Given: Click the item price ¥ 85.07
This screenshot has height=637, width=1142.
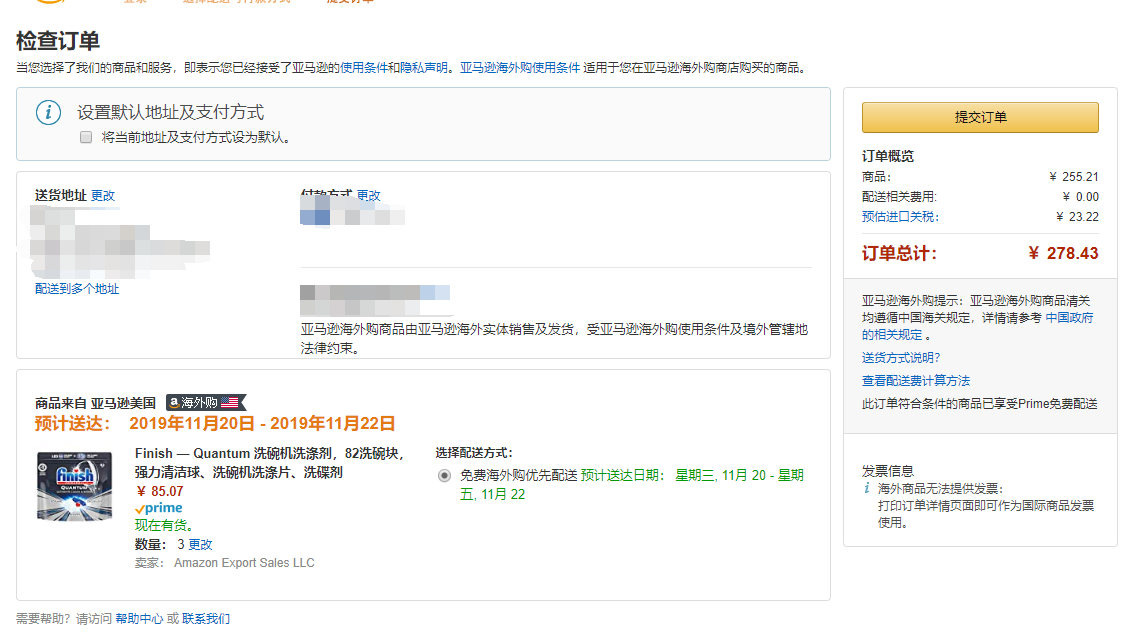Looking at the screenshot, I should pyautogui.click(x=160, y=491).
